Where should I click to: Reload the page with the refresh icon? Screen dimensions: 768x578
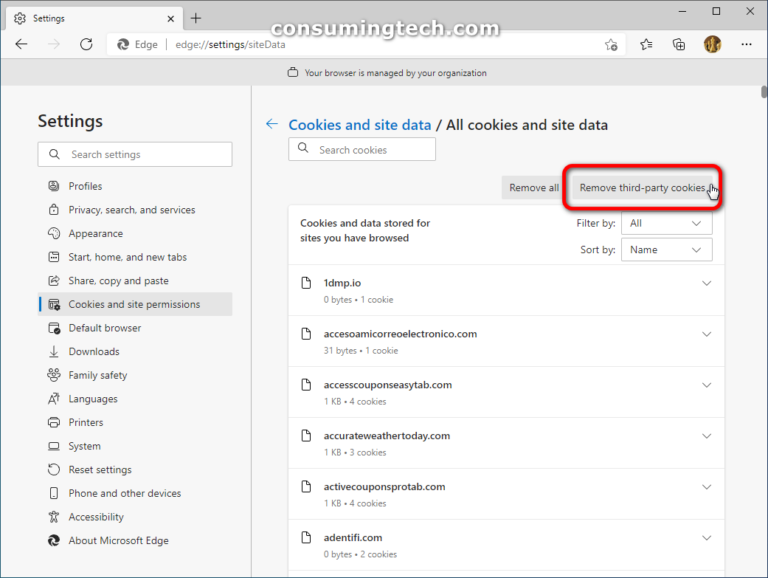86,45
